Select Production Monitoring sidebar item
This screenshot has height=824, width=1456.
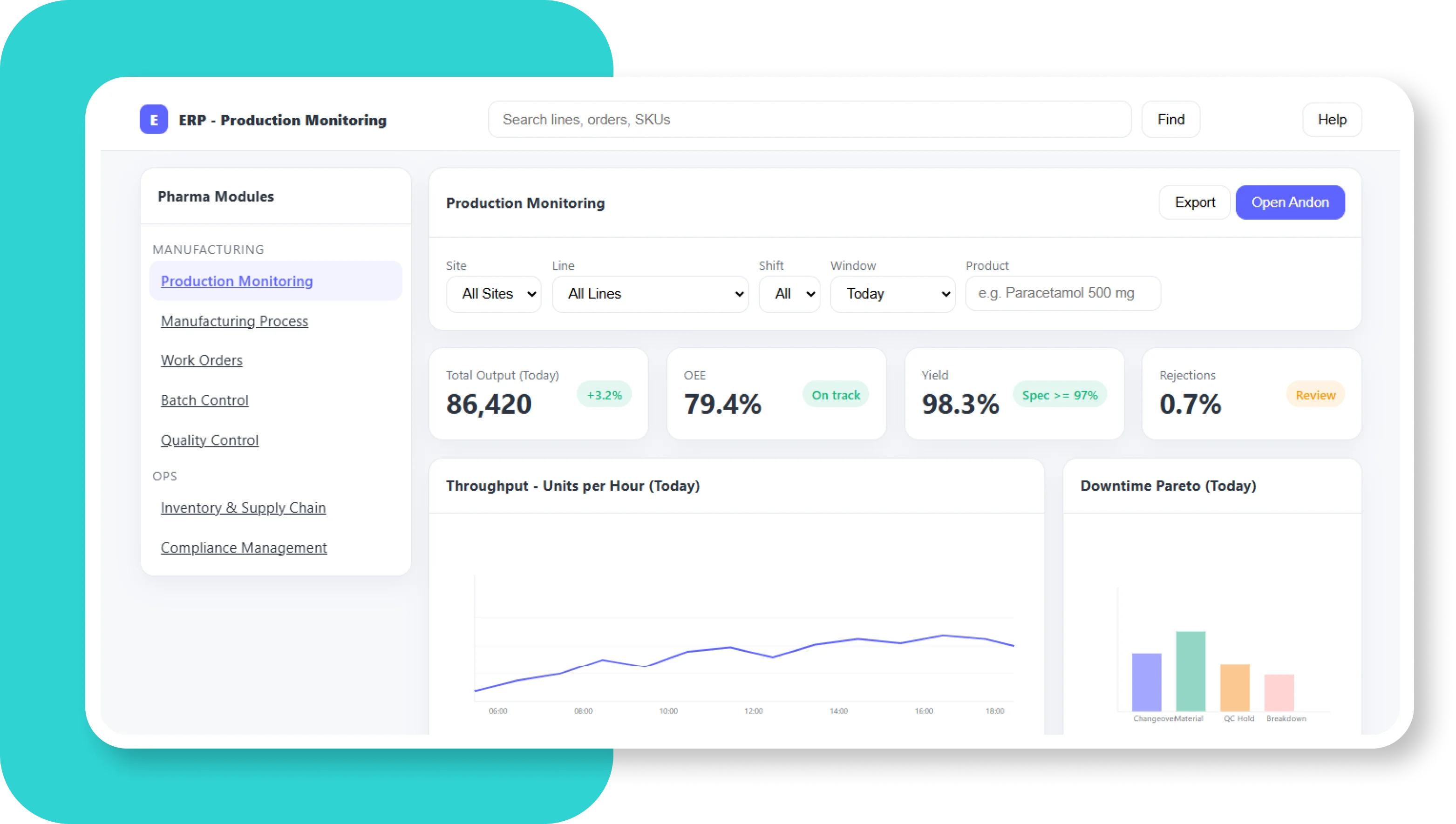coord(237,281)
